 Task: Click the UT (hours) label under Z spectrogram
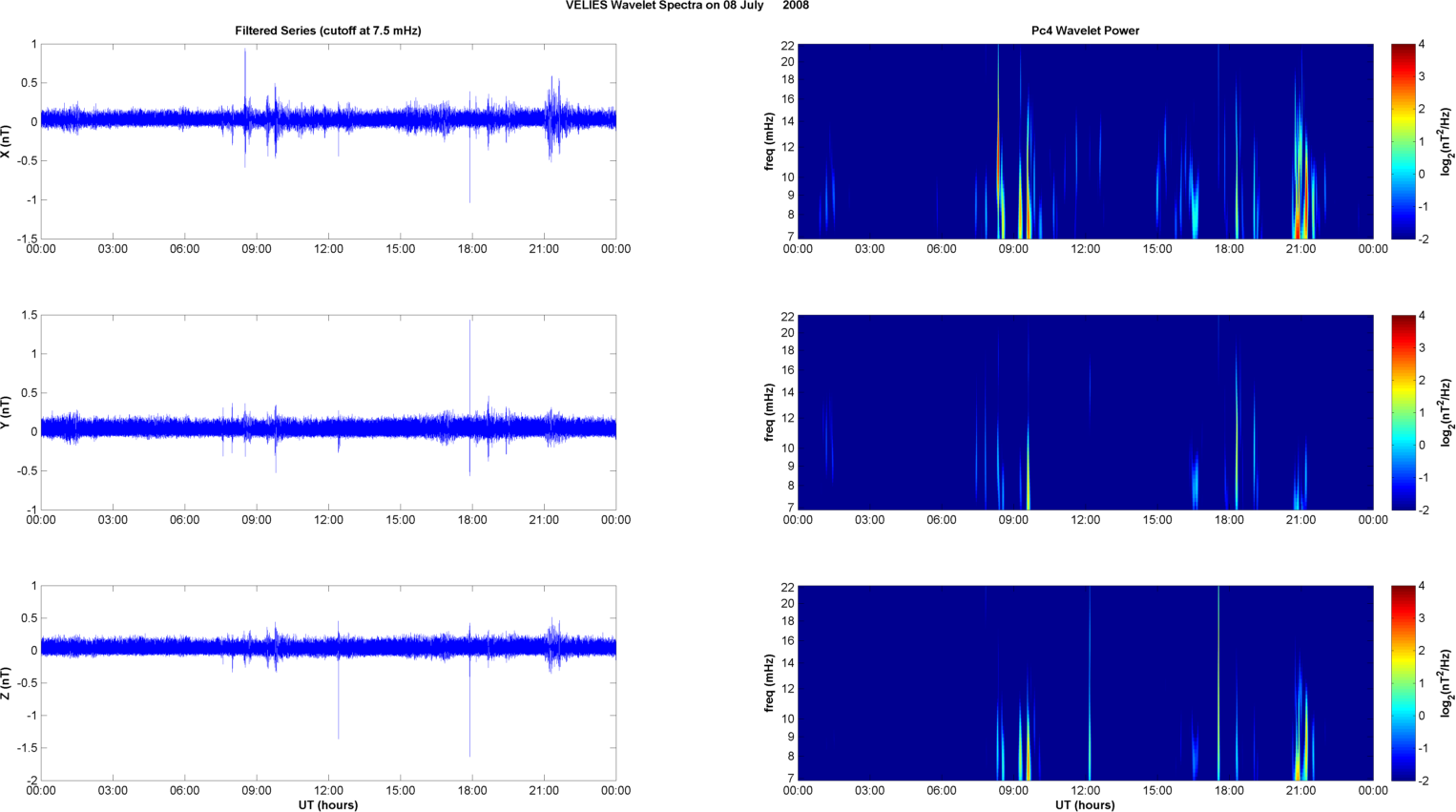pyautogui.click(x=1085, y=805)
